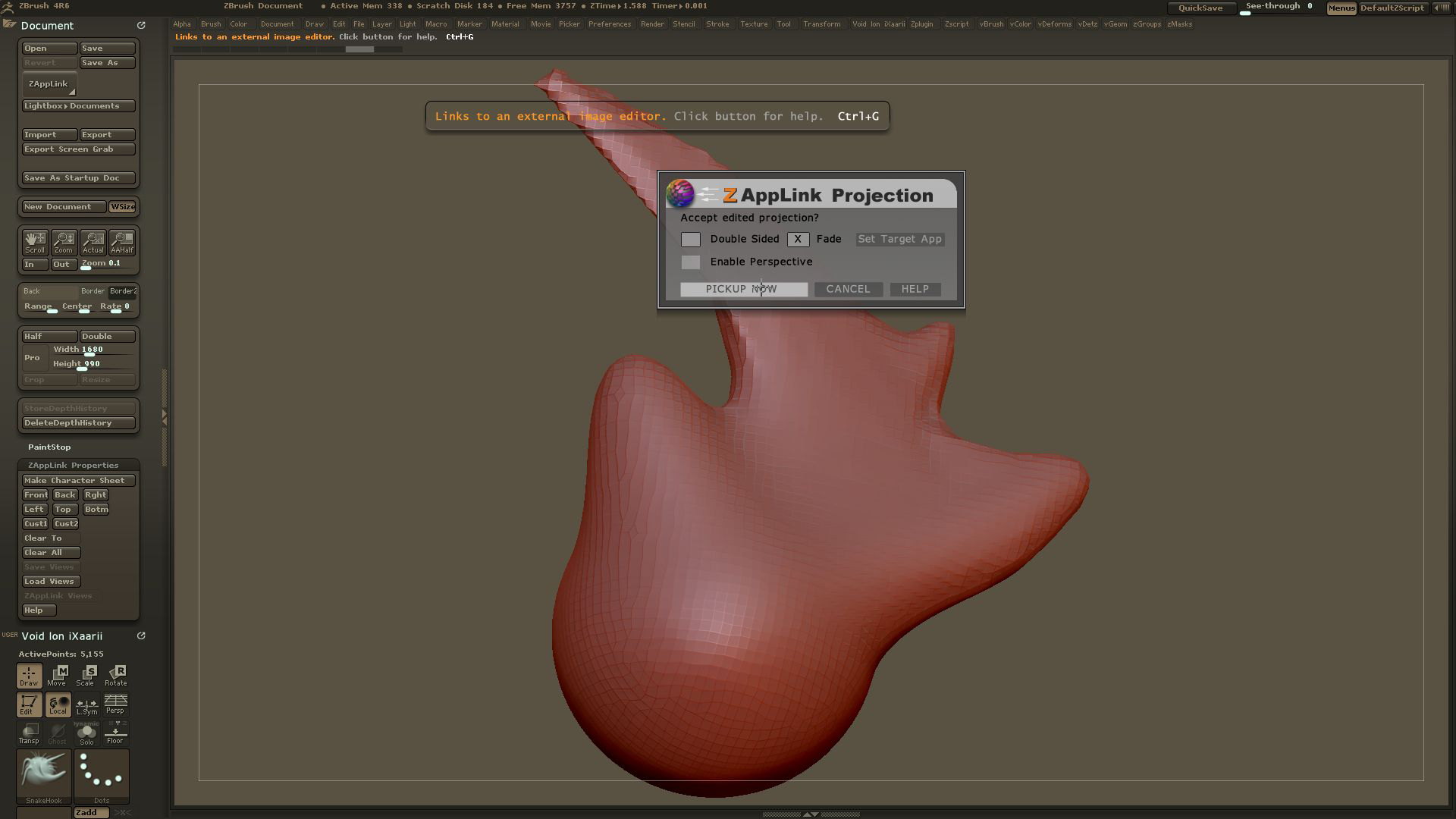
Task: Click the top-right tray collapse arrows
Action: 1442,8
